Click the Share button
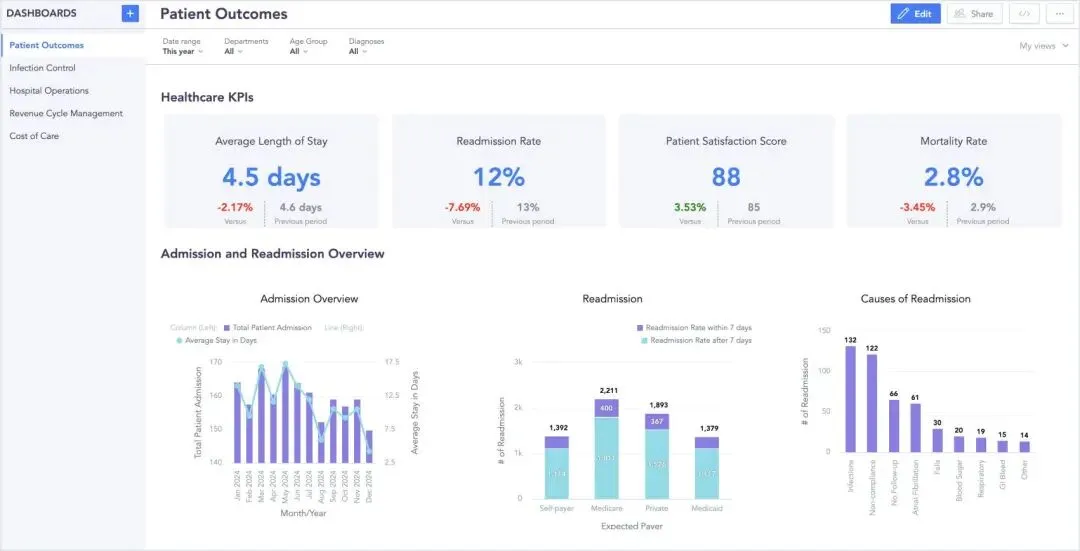This screenshot has height=551, width=1080. [x=975, y=14]
